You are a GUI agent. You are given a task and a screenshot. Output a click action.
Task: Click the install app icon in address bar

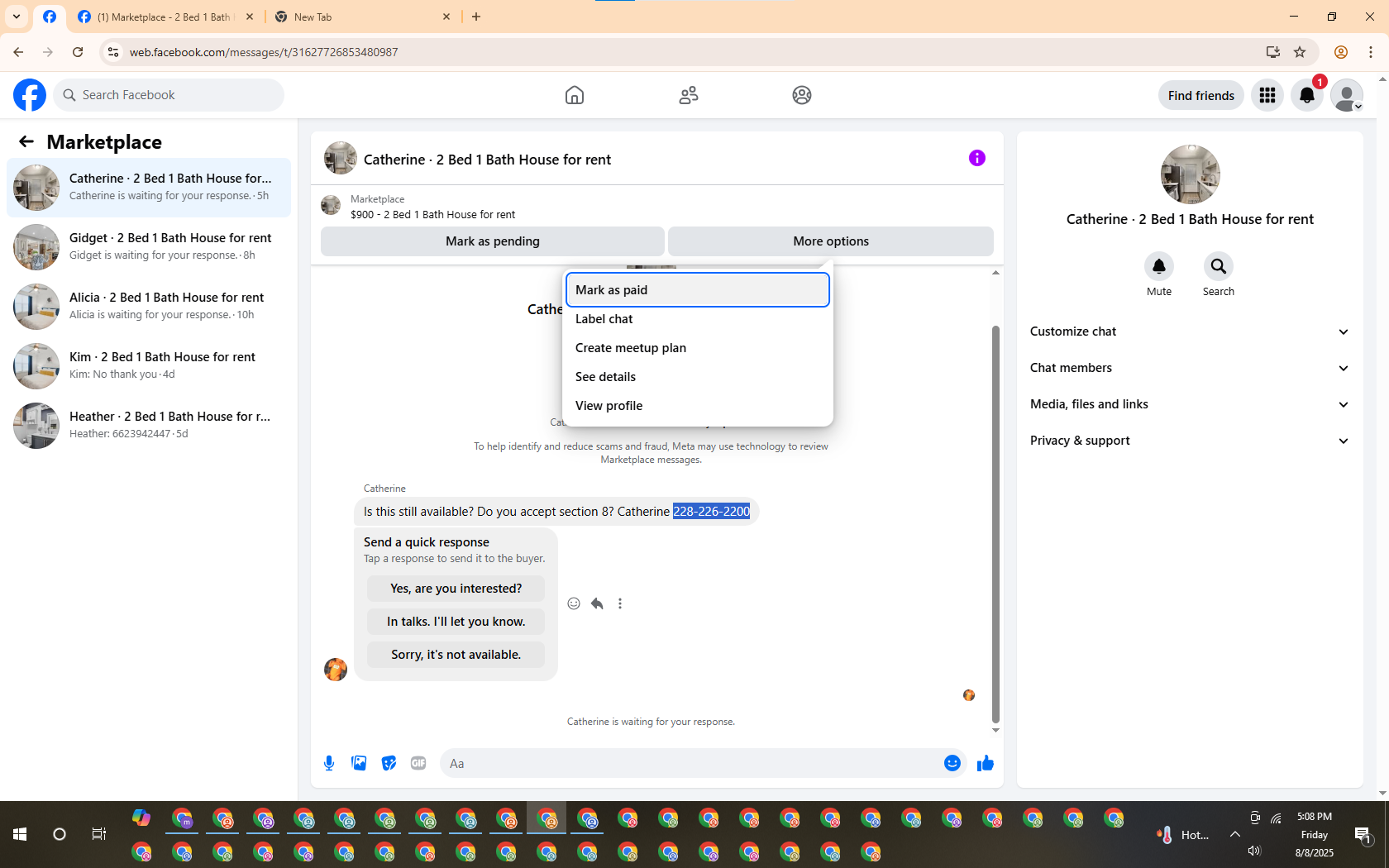(1272, 52)
